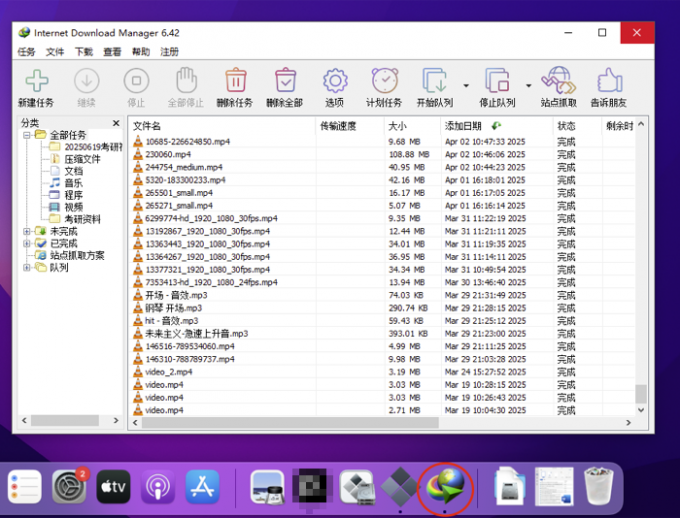The width and height of the screenshot is (680, 518).
Task: Sort by 大小 column header
Action: point(412,126)
